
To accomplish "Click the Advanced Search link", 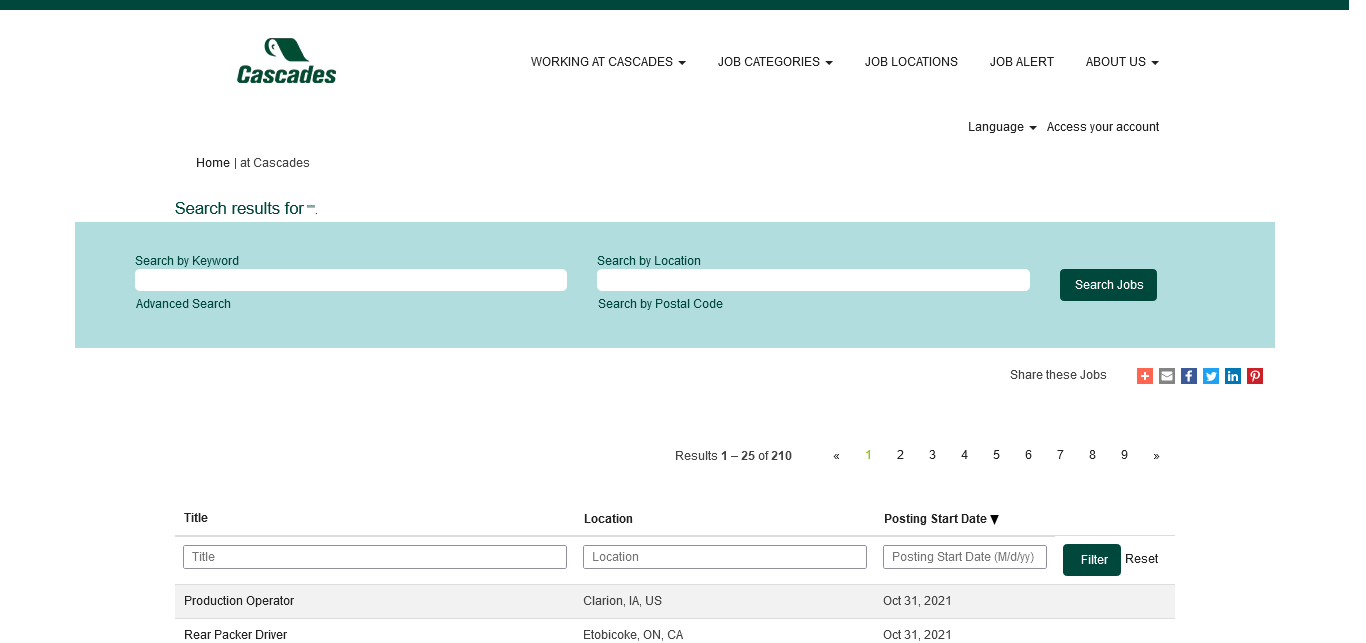I will [x=183, y=304].
